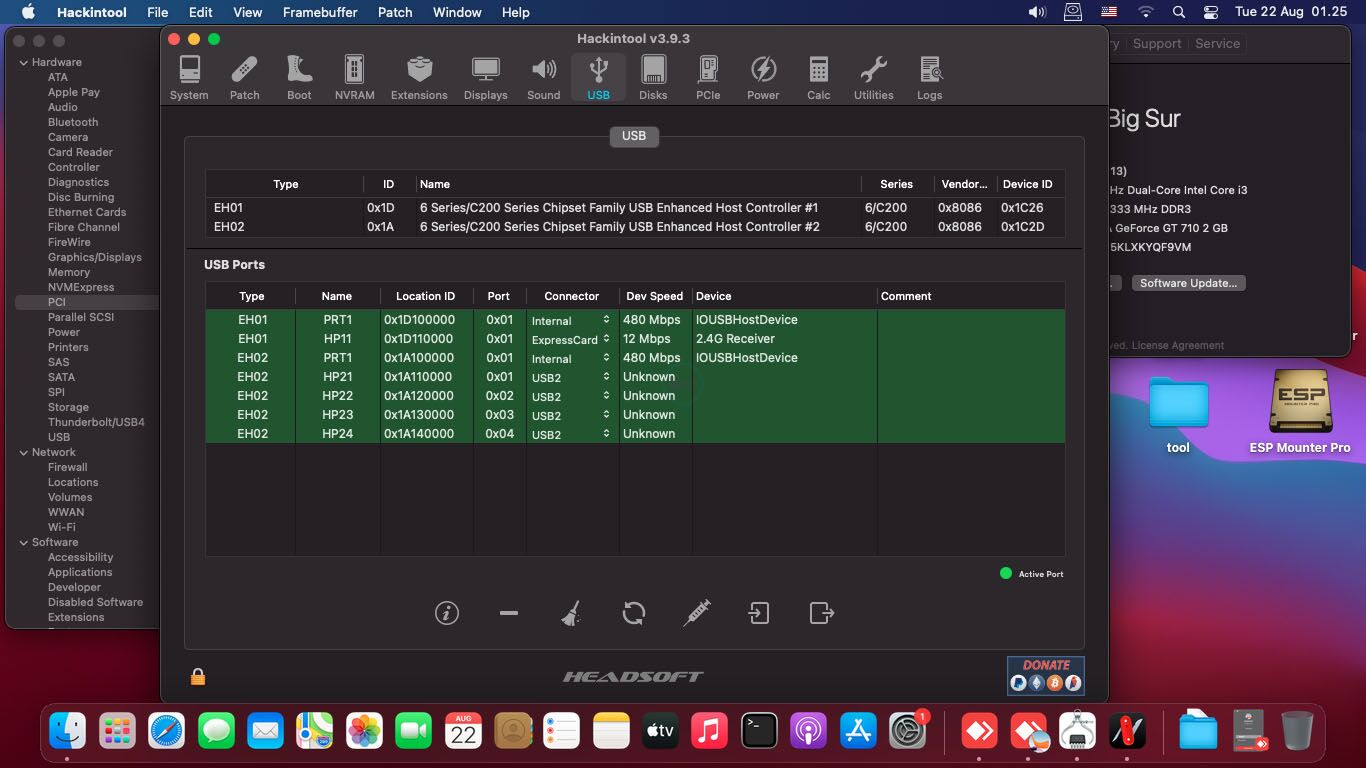Collapse the Network section in sidebar
1366x768 pixels.
[24, 452]
